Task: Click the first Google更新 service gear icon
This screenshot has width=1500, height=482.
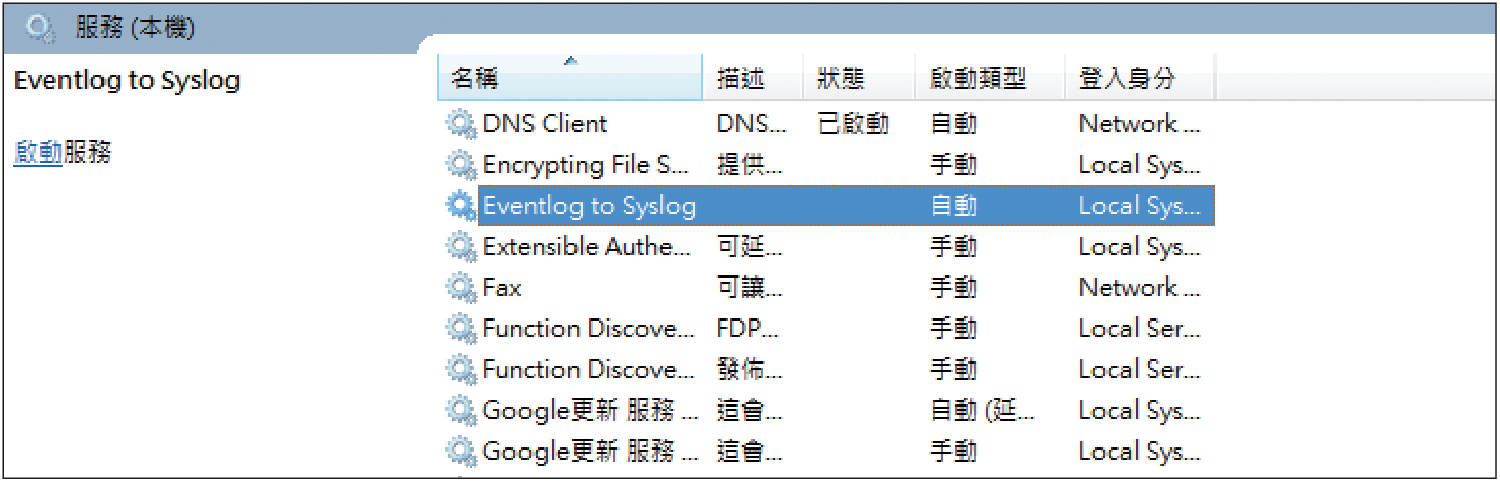Action: pos(460,411)
